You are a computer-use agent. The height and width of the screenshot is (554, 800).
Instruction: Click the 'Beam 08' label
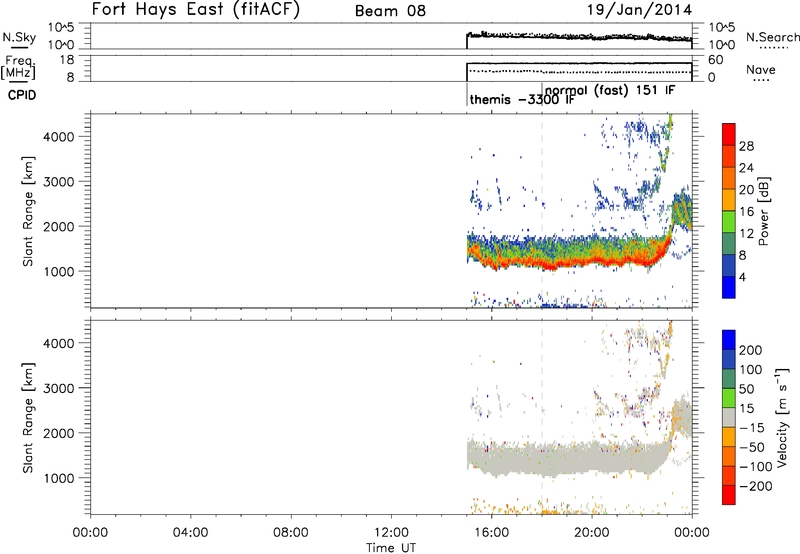pyautogui.click(x=390, y=11)
